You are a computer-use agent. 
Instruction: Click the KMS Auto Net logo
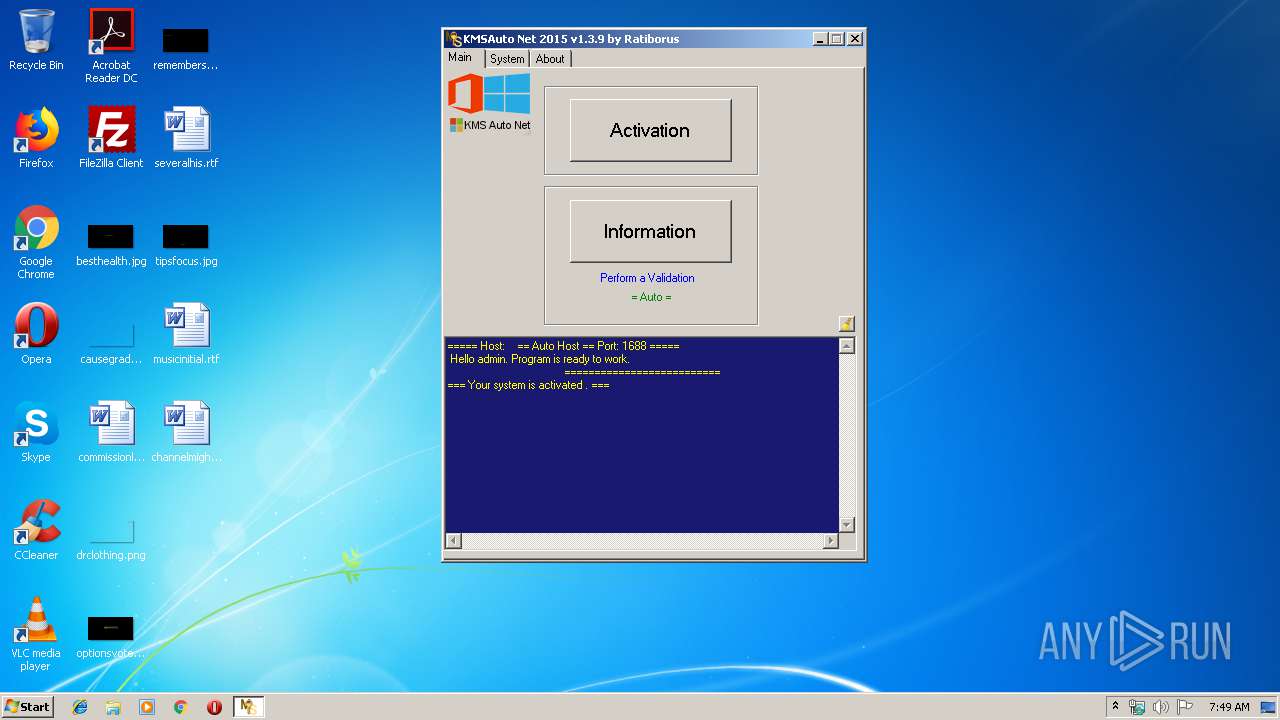490,103
